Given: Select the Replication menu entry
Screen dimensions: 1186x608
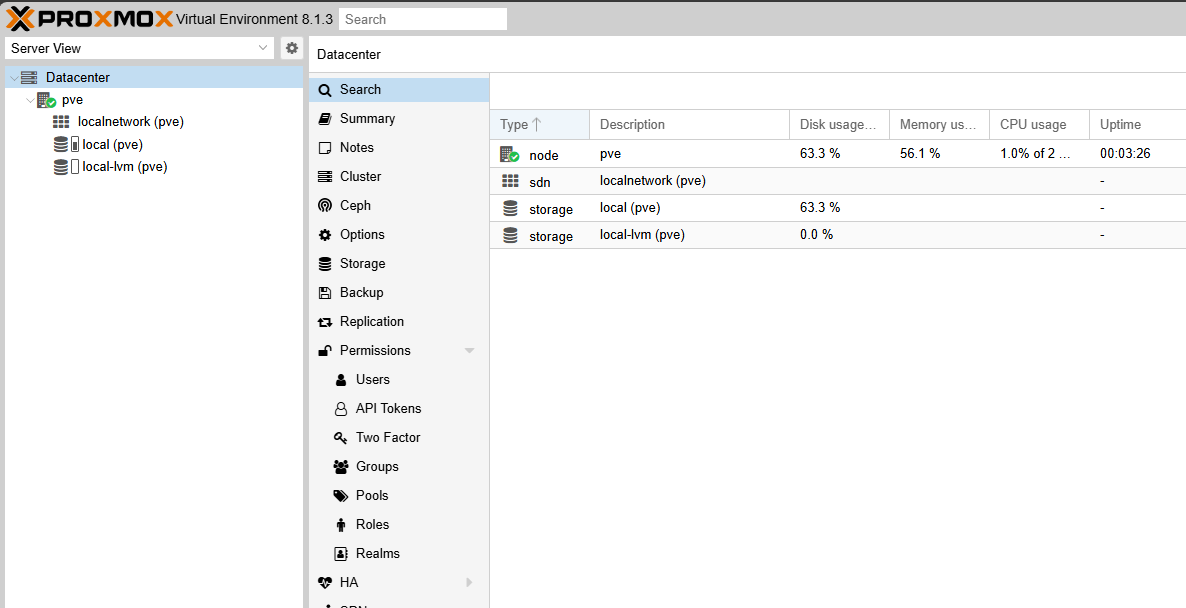Looking at the screenshot, I should [x=399, y=321].
